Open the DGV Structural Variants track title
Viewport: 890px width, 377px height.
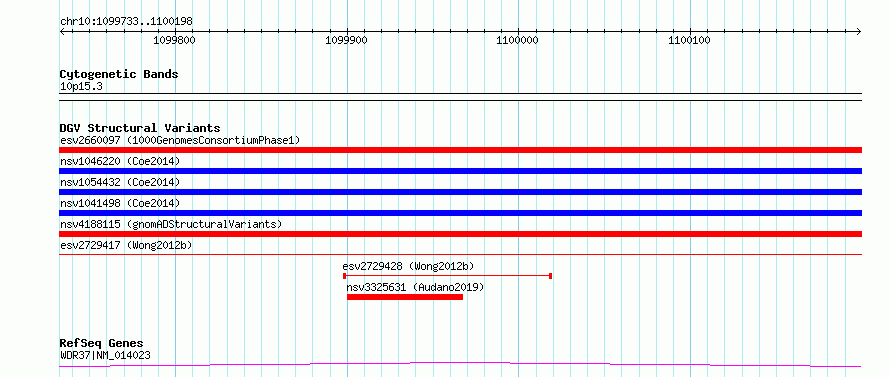[140, 128]
